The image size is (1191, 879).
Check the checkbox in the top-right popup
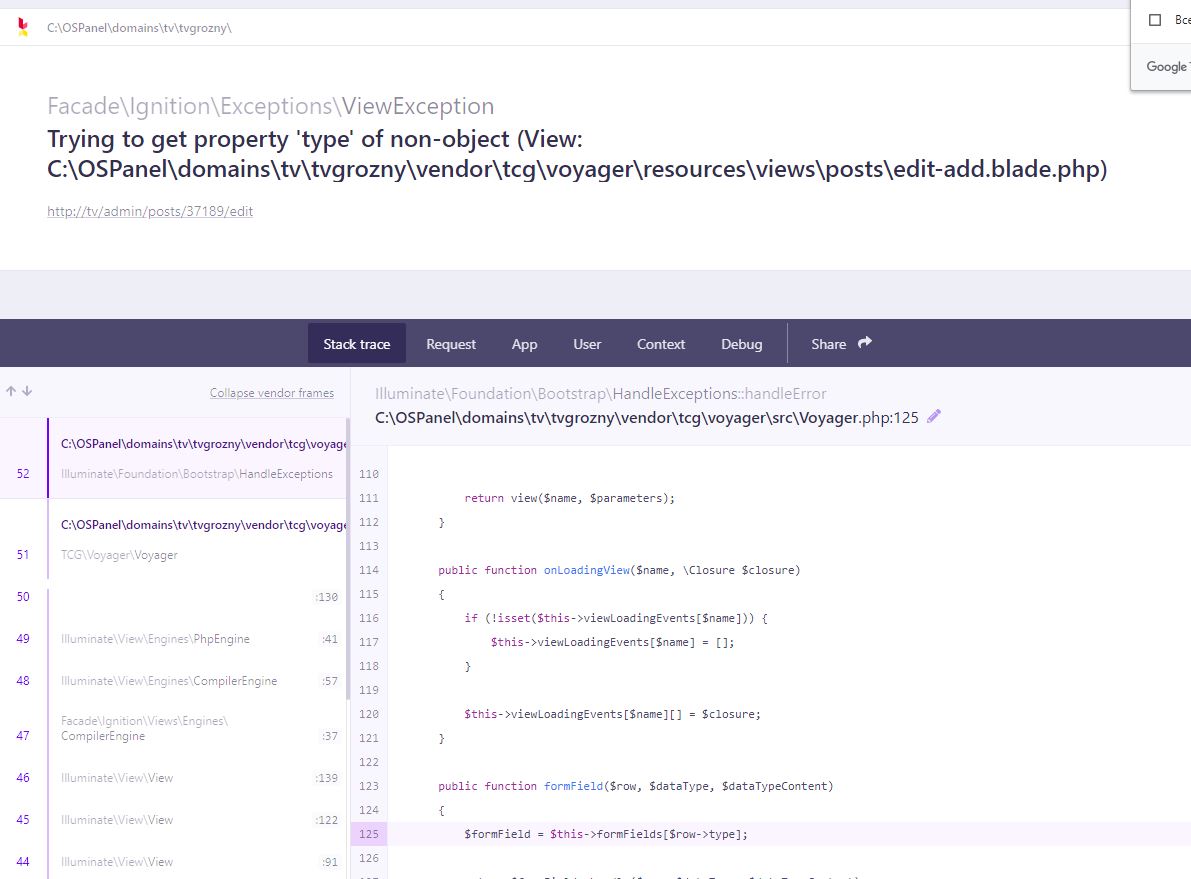1155,19
